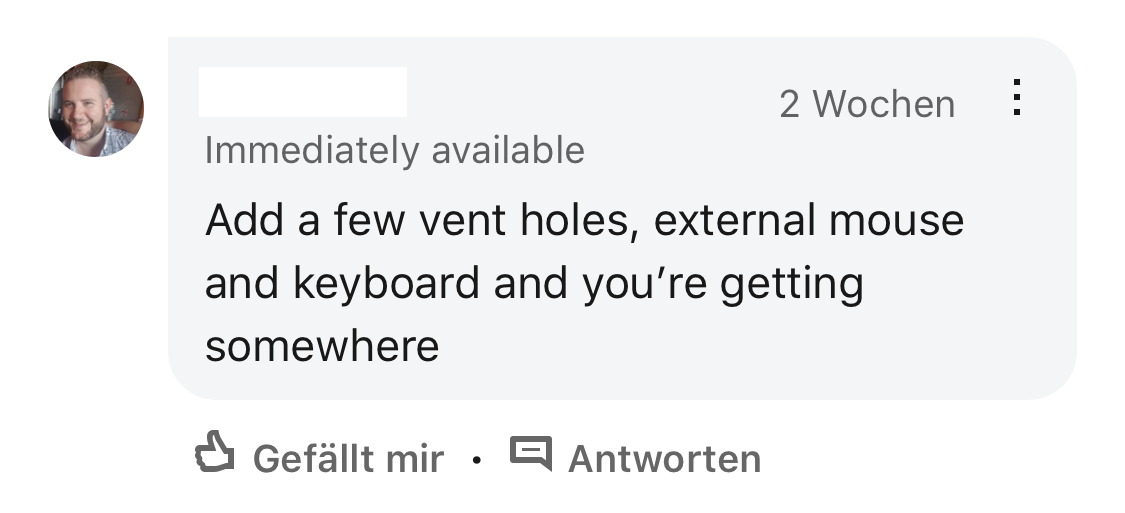The height and width of the screenshot is (513, 1125).
Task: Click the "external mouse" phrase
Action: pyautogui.click(x=809, y=219)
